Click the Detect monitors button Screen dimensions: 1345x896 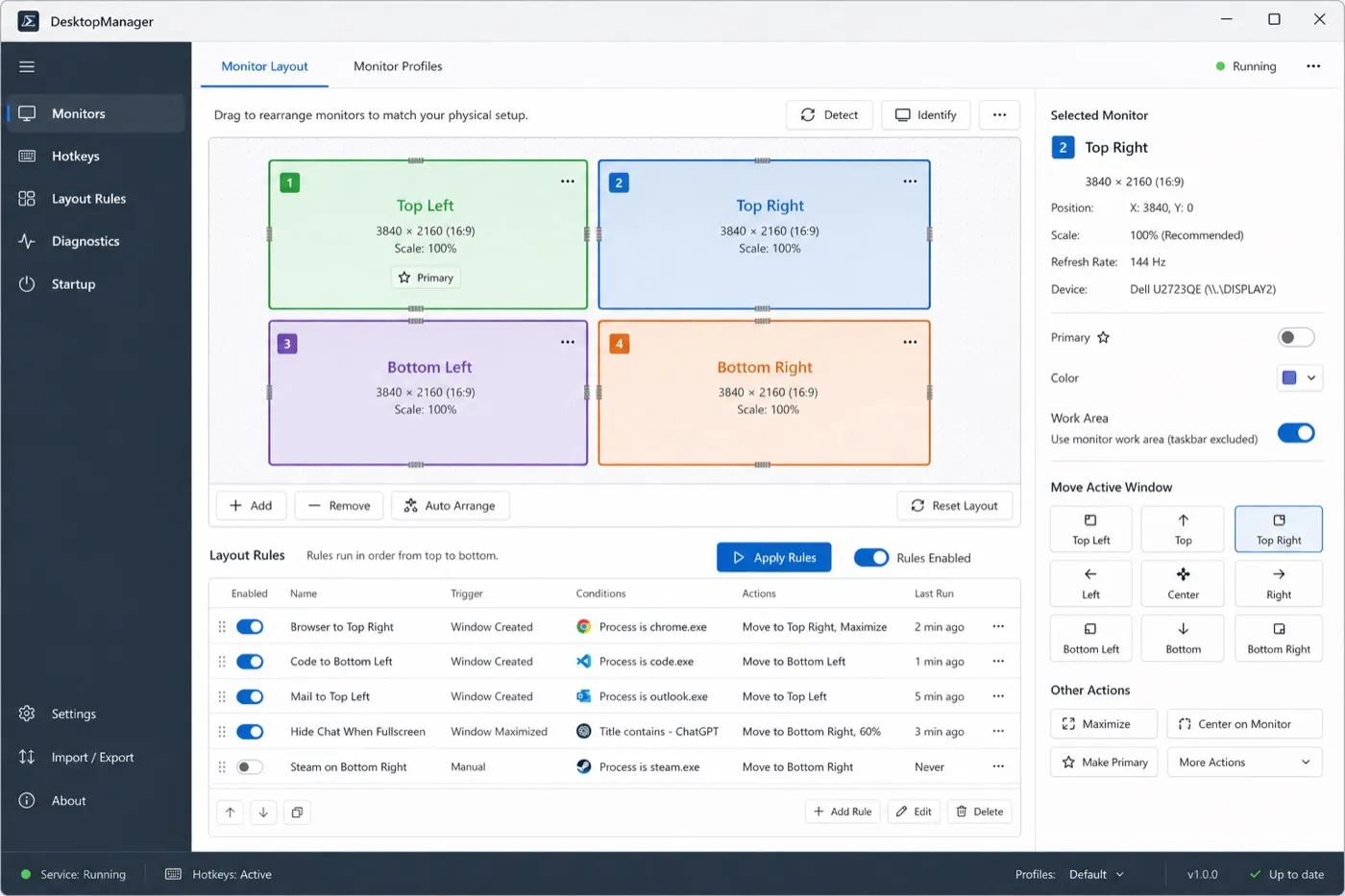[829, 115]
